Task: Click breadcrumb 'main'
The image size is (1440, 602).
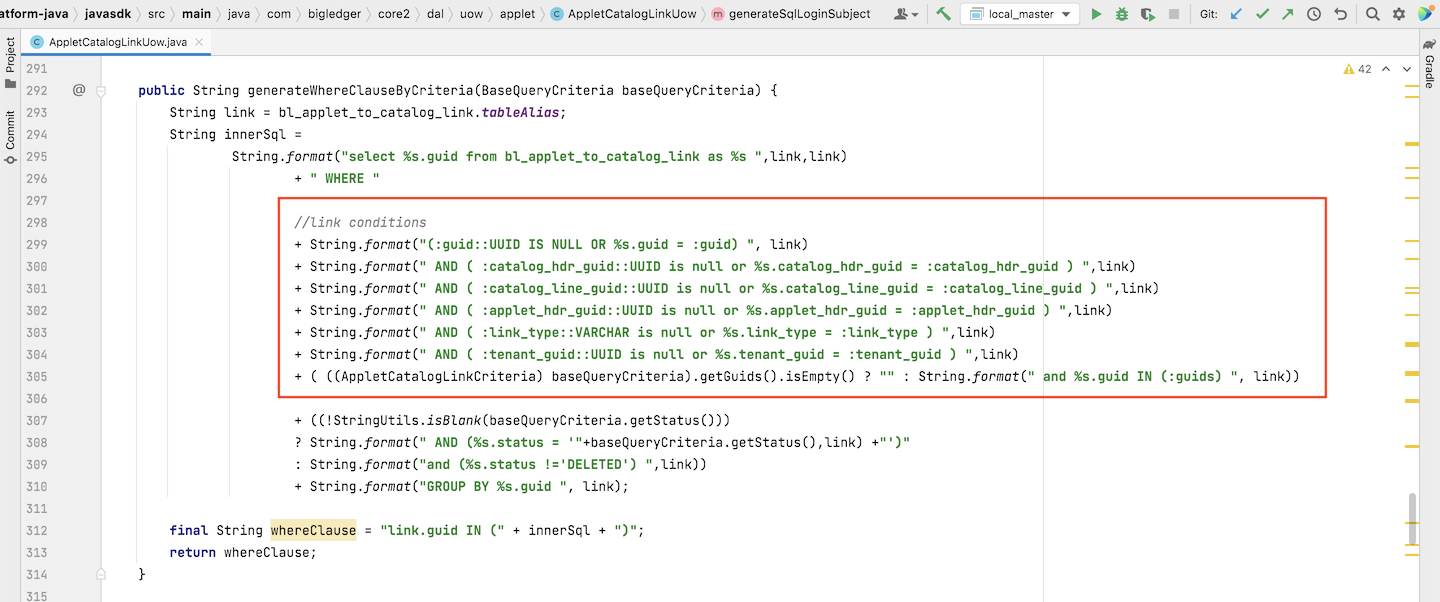Action: tap(196, 14)
